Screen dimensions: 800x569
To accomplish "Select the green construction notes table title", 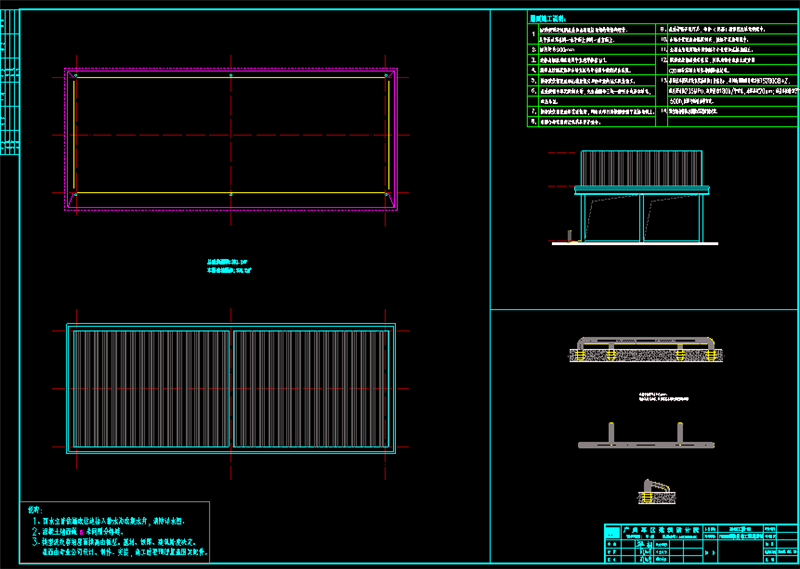I will [x=546, y=18].
